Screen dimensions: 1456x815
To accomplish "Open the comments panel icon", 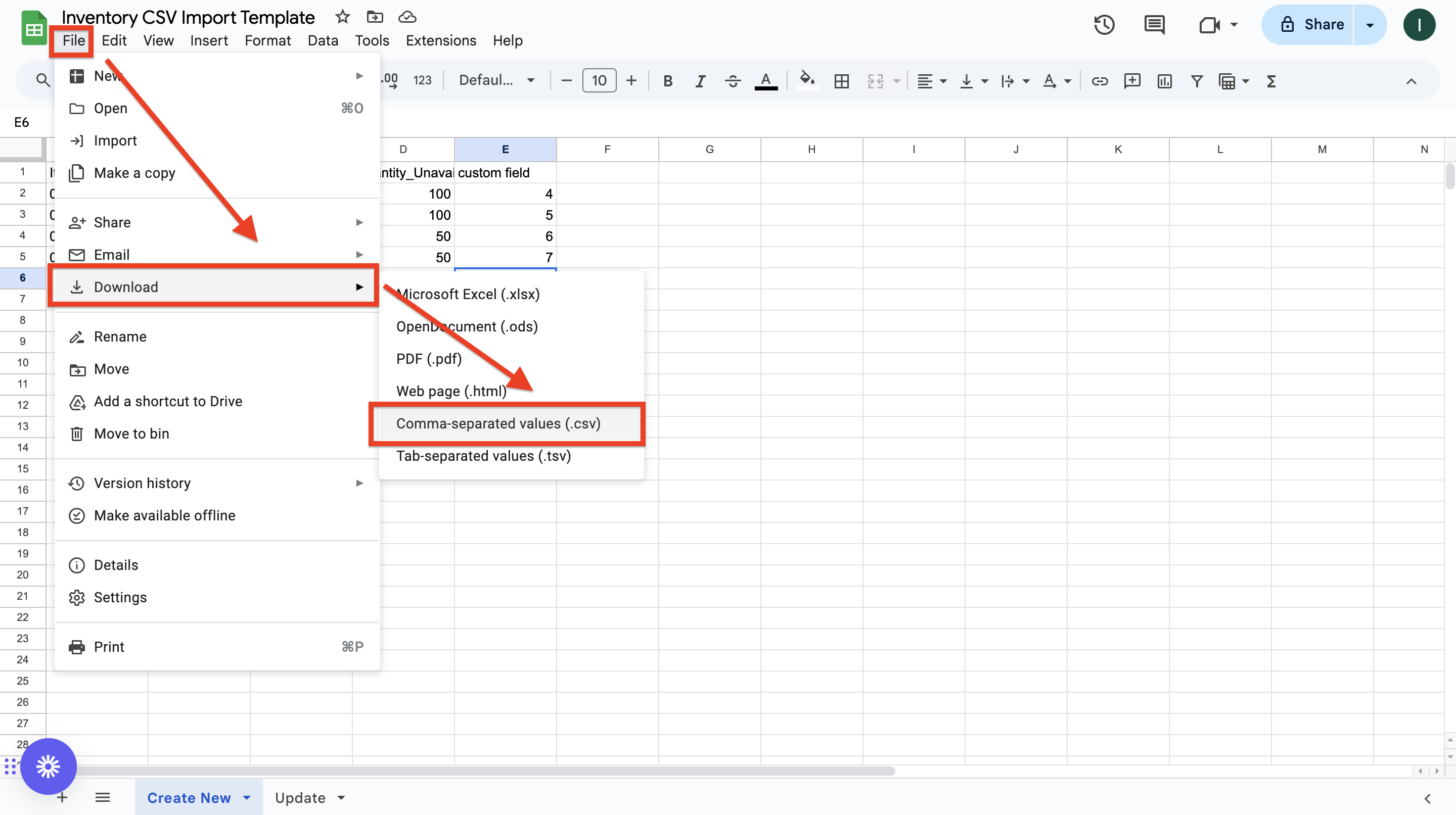I will tap(1154, 25).
